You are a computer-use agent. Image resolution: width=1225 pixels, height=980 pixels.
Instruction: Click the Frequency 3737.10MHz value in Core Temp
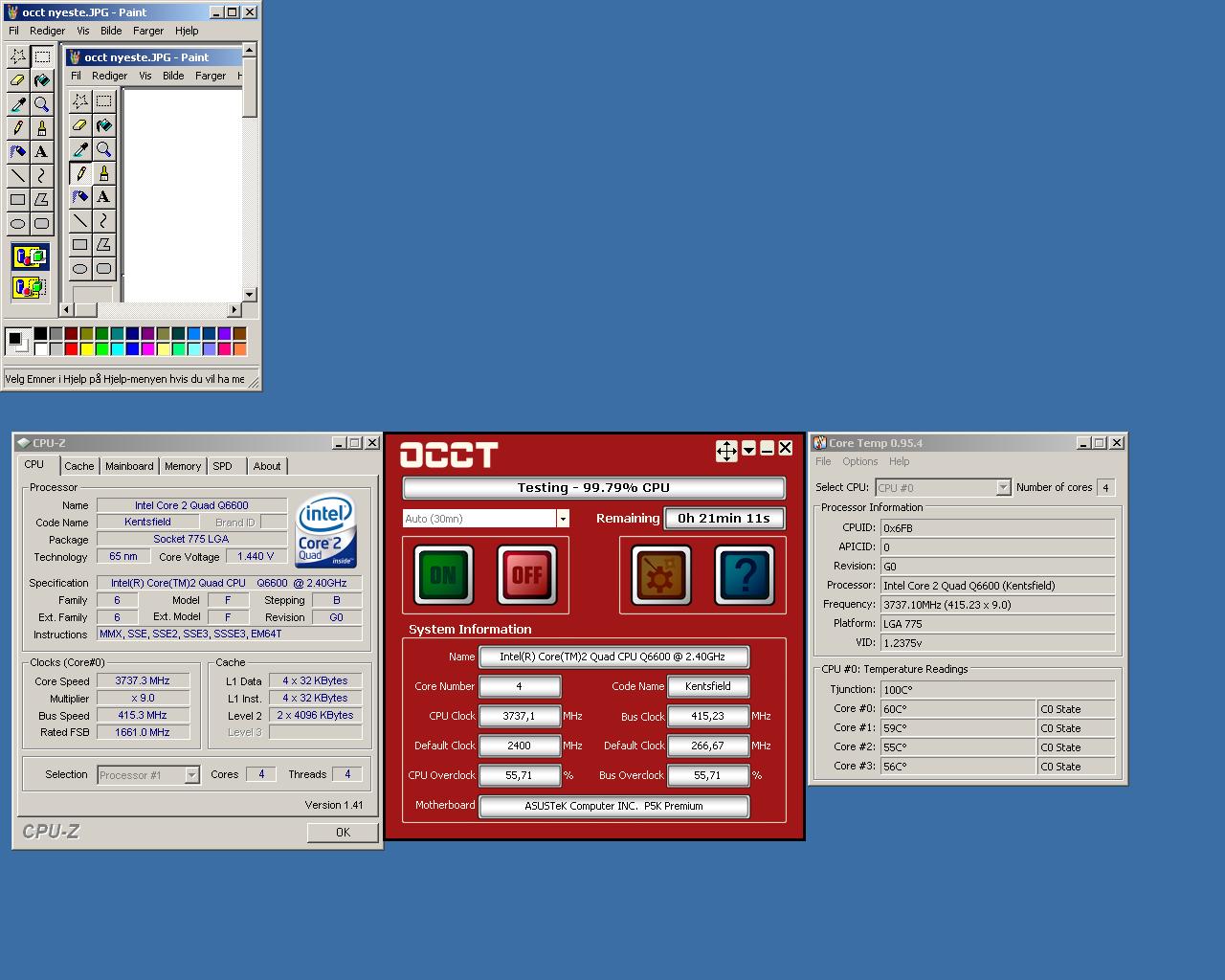pos(998,605)
